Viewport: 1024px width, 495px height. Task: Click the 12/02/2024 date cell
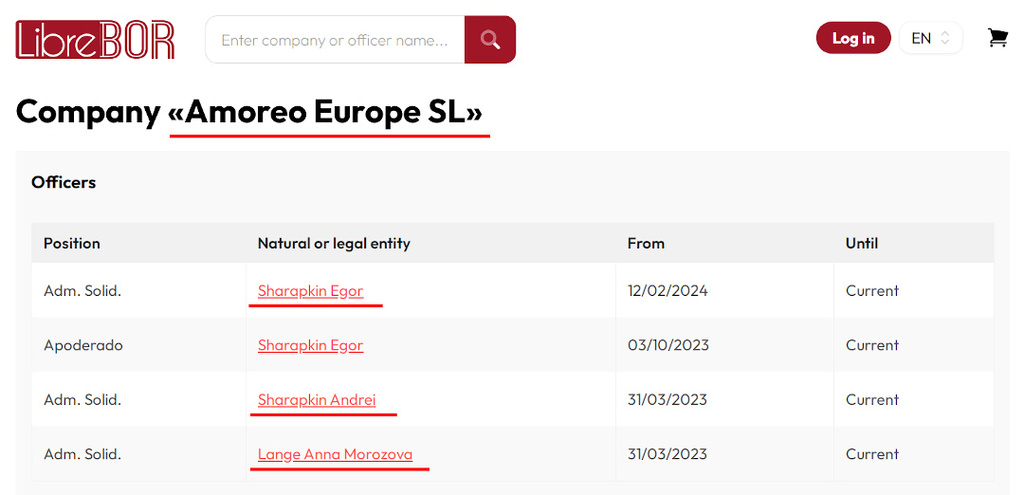pyautogui.click(x=667, y=291)
